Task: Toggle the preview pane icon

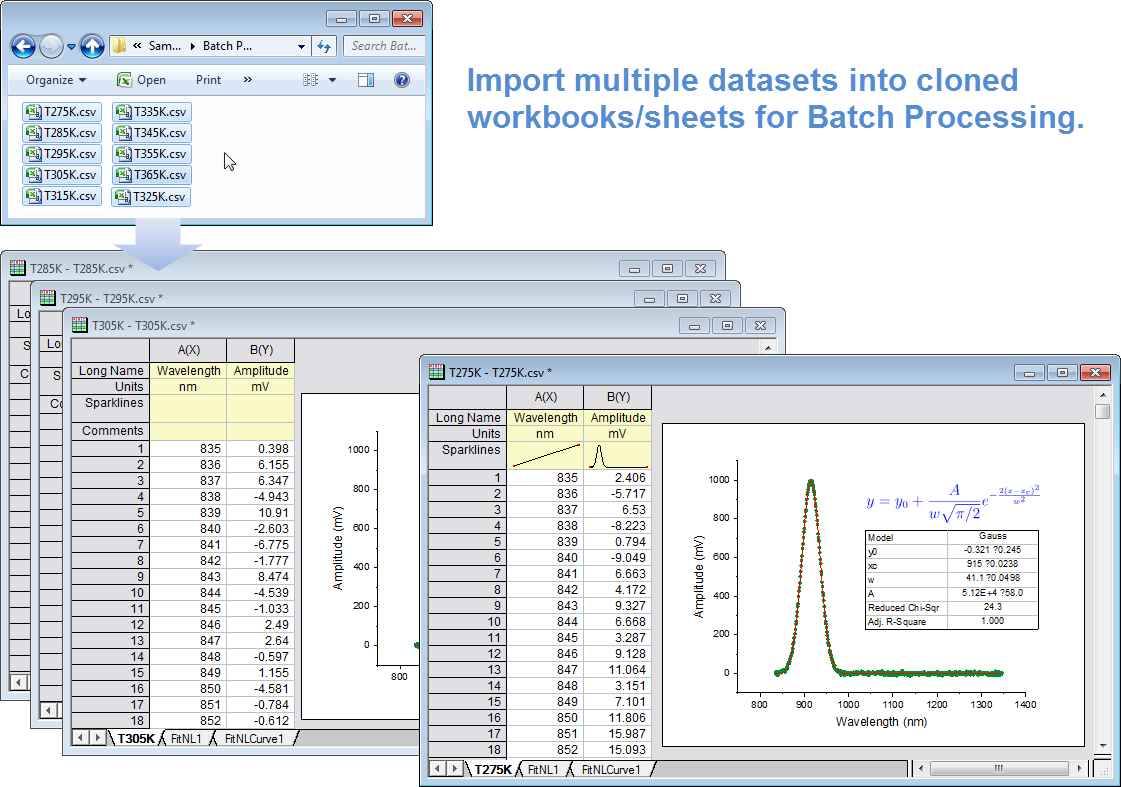Action: pos(366,80)
